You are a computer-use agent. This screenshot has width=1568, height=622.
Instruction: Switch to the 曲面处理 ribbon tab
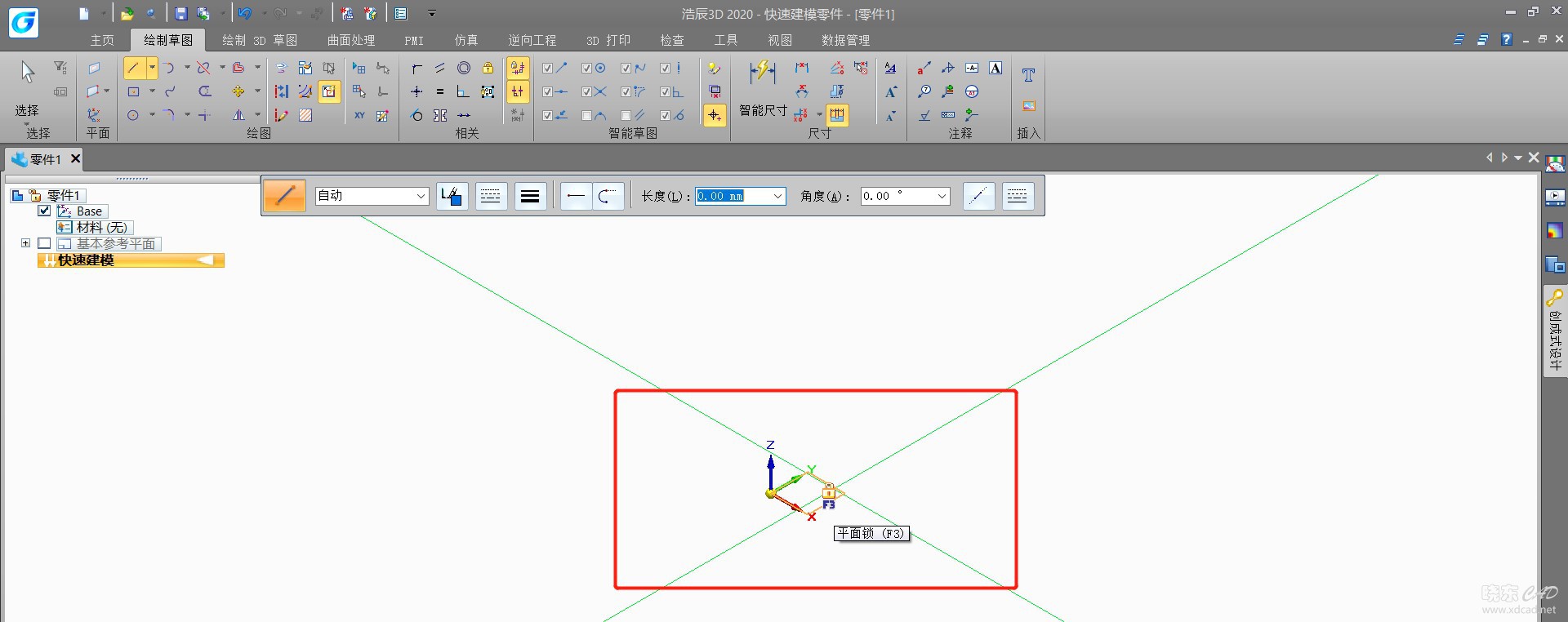pyautogui.click(x=350, y=40)
